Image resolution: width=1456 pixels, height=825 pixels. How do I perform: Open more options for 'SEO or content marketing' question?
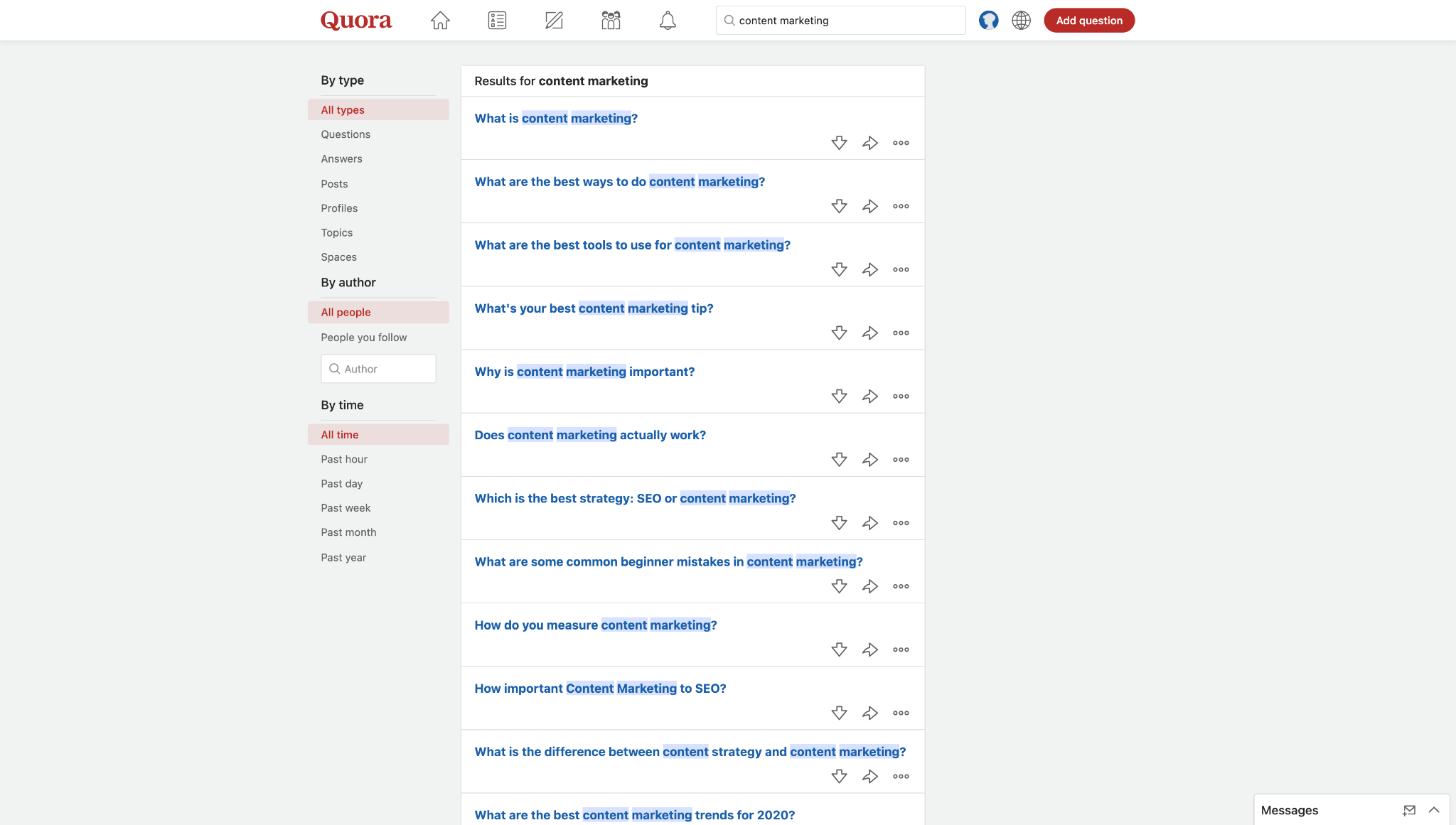[x=901, y=523]
